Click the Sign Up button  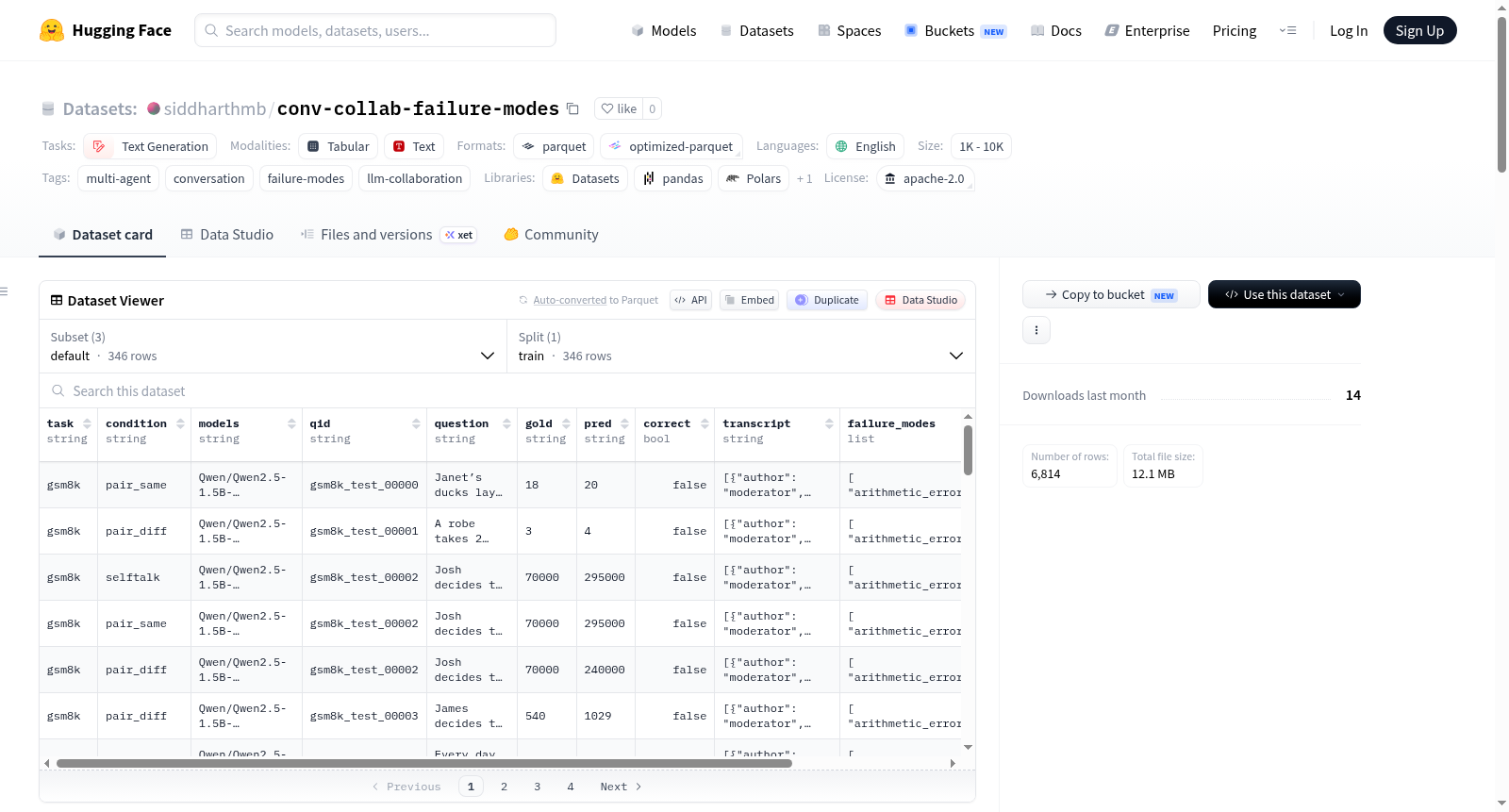(x=1420, y=30)
